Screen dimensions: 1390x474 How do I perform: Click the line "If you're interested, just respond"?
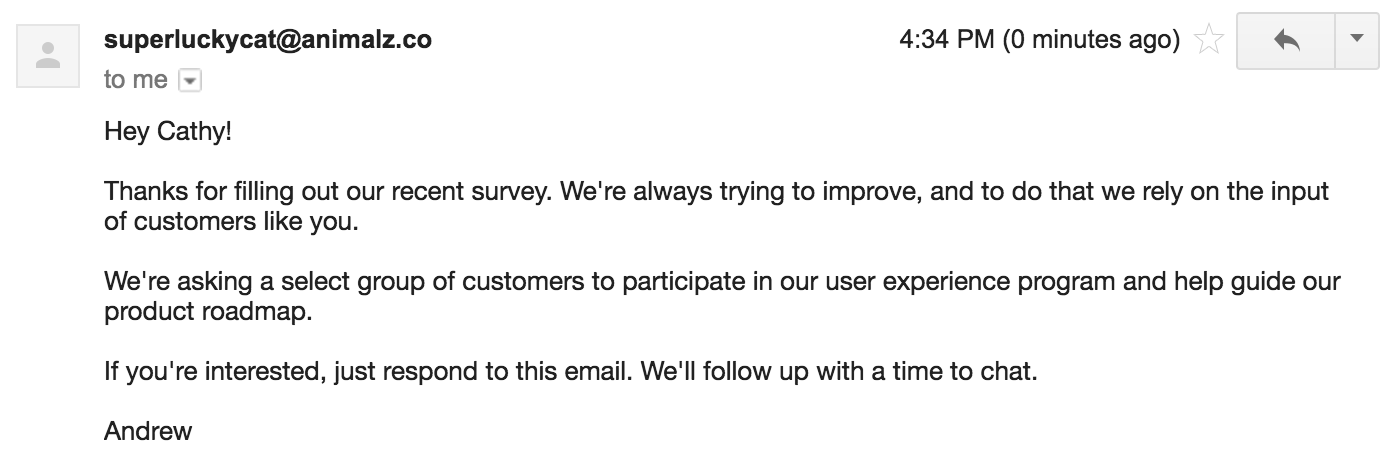(x=572, y=372)
